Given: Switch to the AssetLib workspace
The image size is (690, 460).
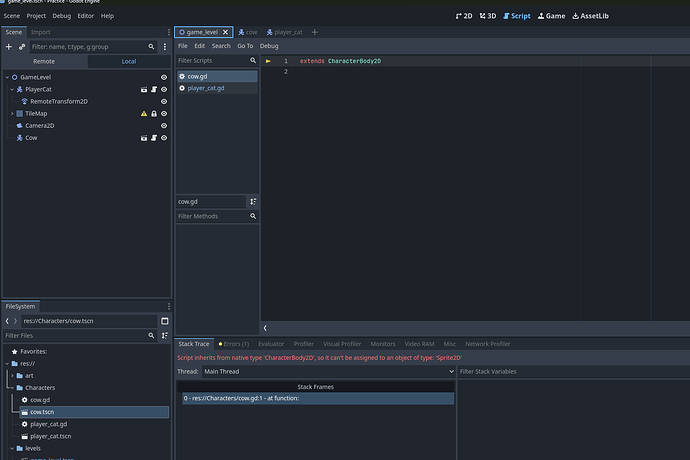Looking at the screenshot, I should click(x=589, y=16).
